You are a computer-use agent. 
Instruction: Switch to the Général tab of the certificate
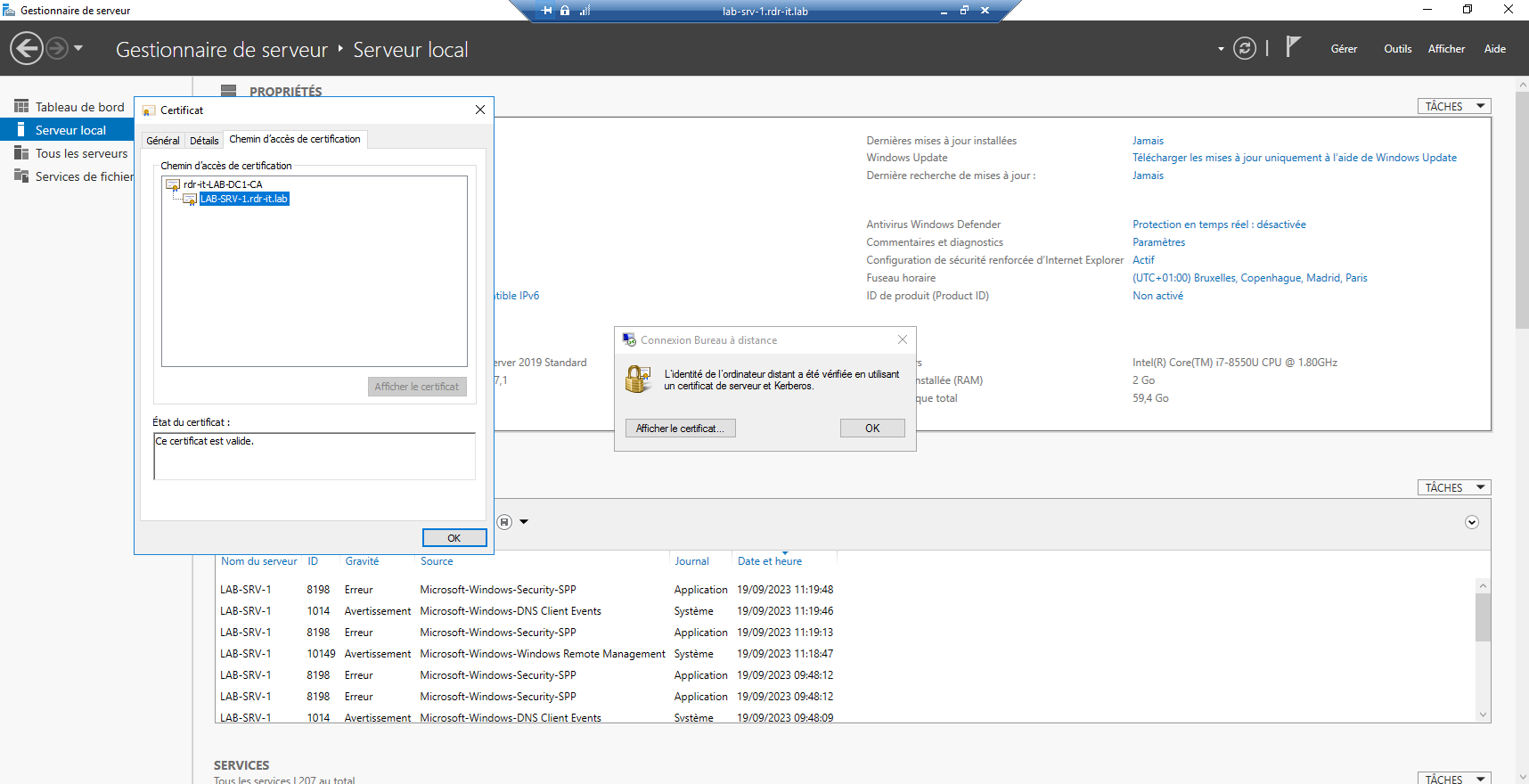click(x=163, y=141)
